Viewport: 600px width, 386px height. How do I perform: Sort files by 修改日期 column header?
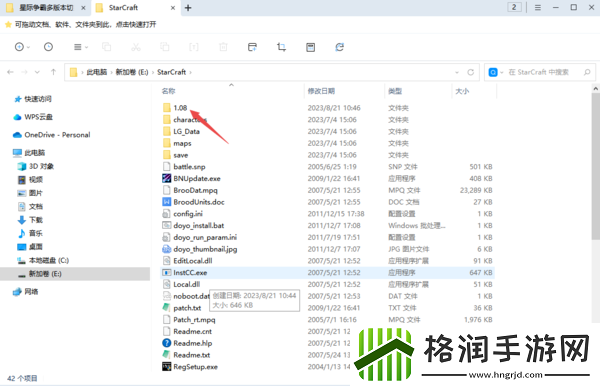pos(321,91)
